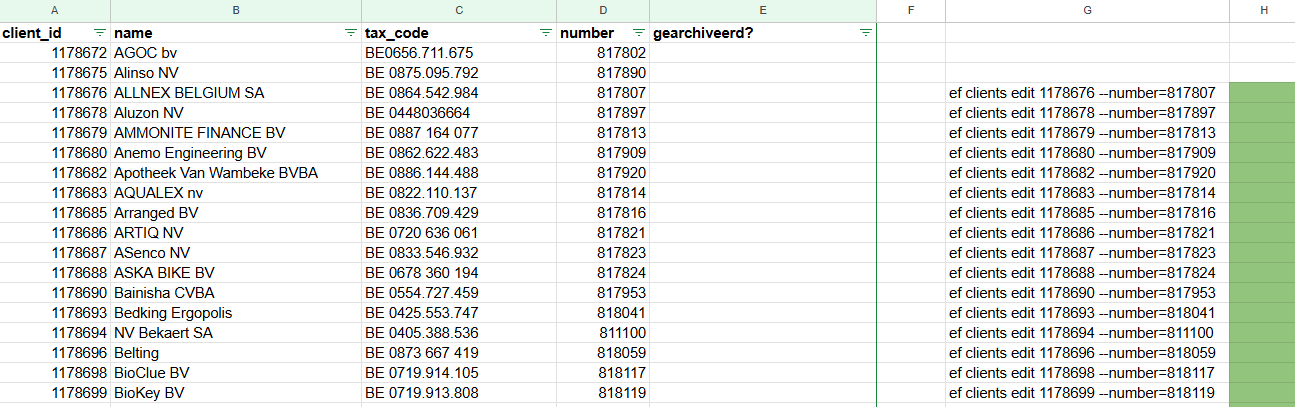
Task: Click tax code BE 0448036664
Action: point(459,113)
